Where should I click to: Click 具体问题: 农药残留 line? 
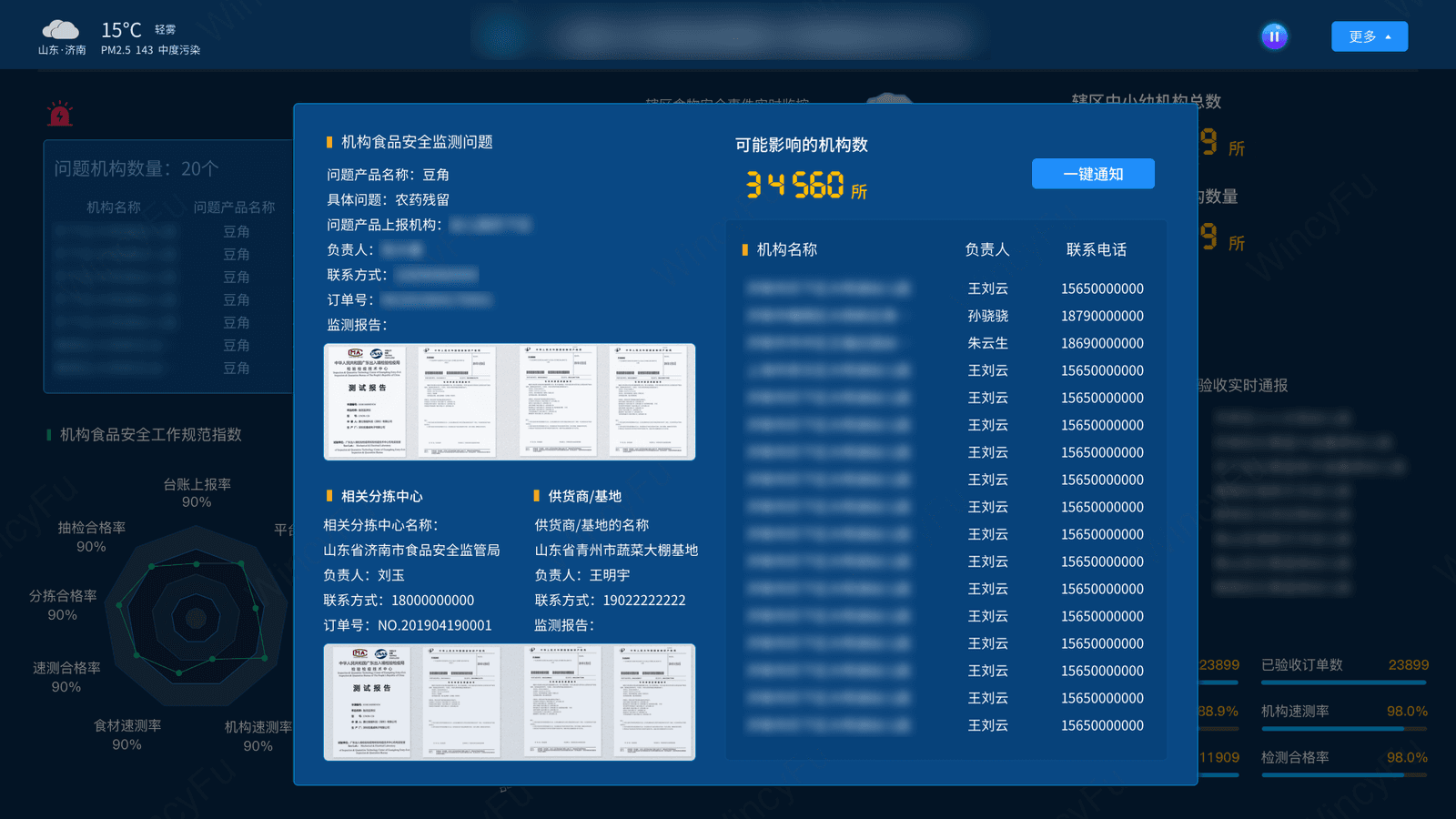[x=389, y=199]
